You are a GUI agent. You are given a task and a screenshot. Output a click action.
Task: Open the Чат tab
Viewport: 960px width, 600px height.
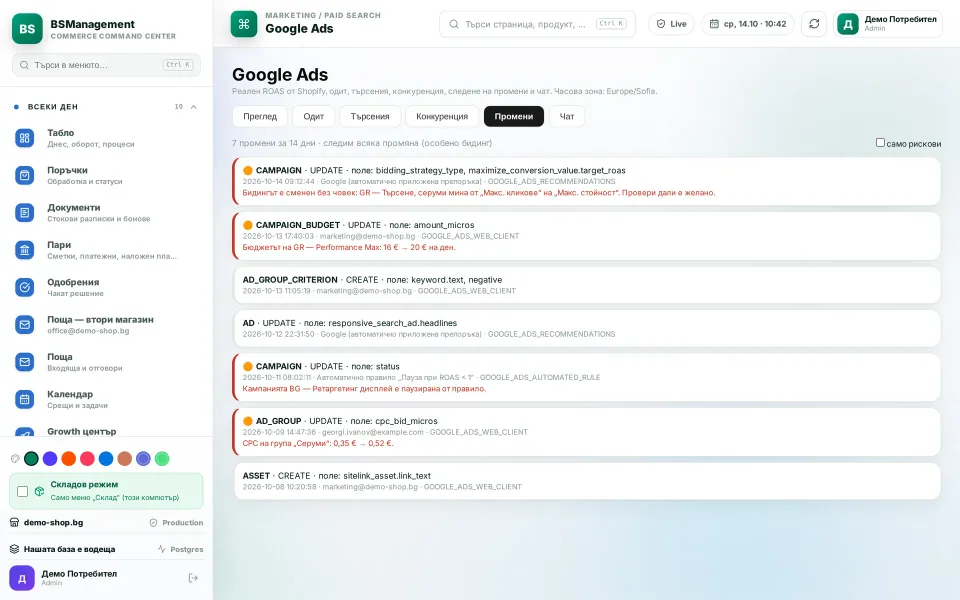[x=567, y=116]
